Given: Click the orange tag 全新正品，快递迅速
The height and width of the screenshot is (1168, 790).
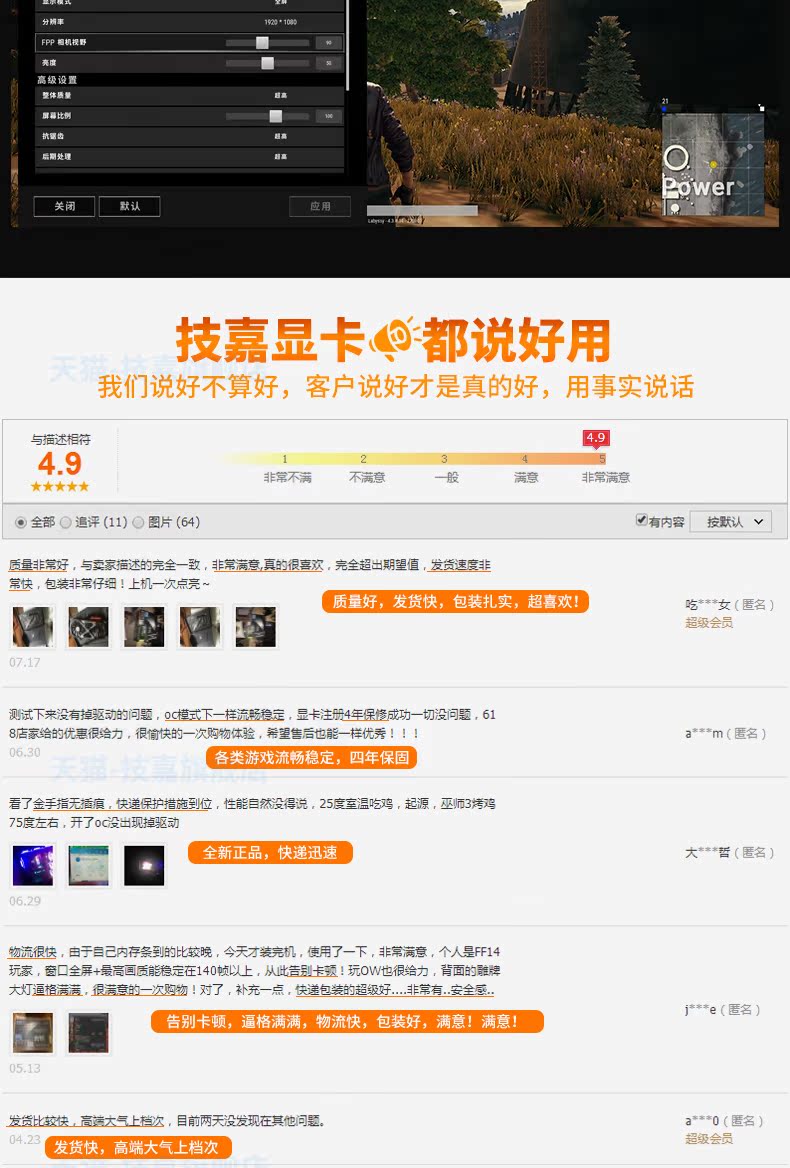Looking at the screenshot, I should (x=270, y=853).
